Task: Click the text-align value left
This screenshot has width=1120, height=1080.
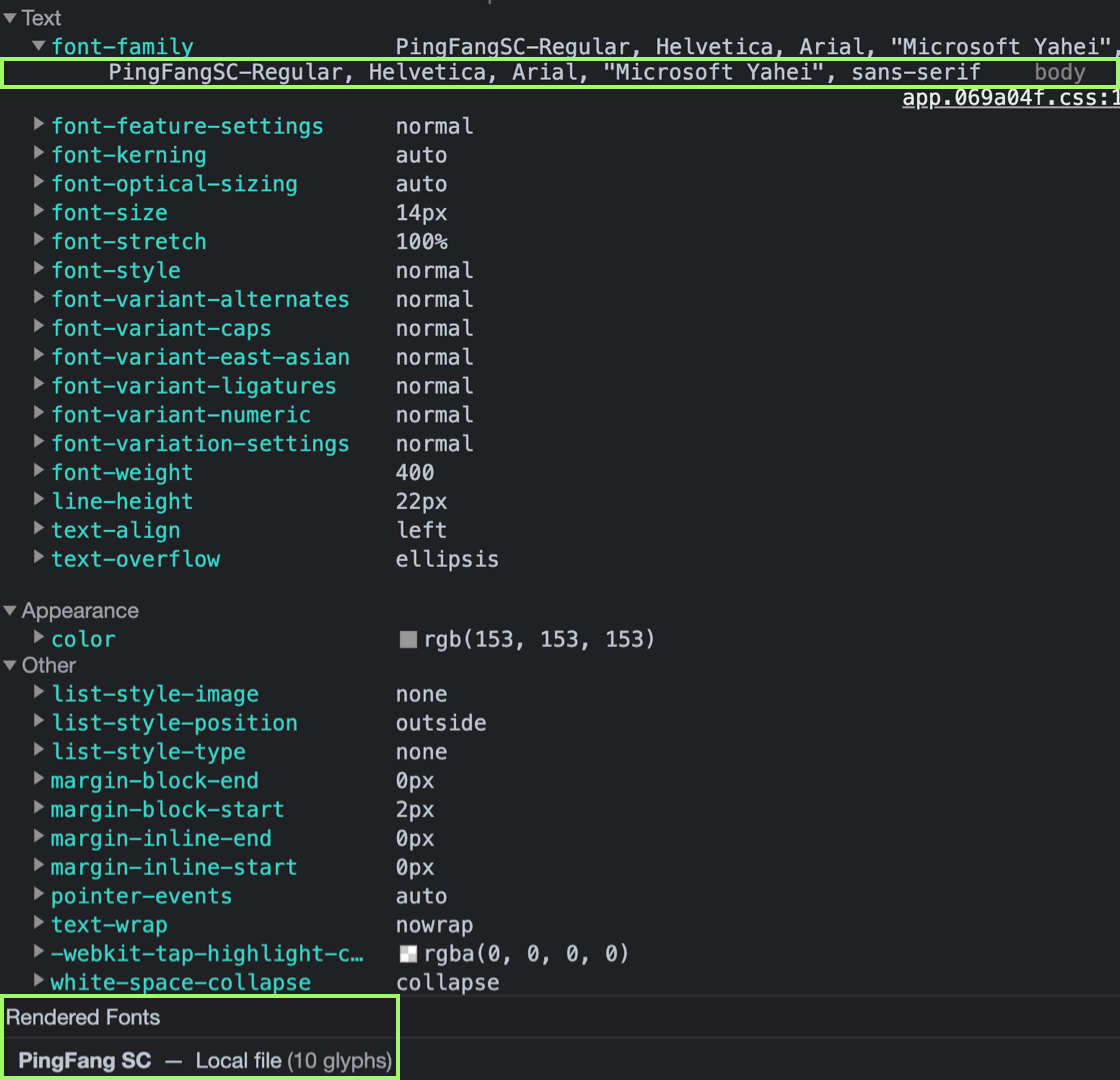Action: [422, 530]
